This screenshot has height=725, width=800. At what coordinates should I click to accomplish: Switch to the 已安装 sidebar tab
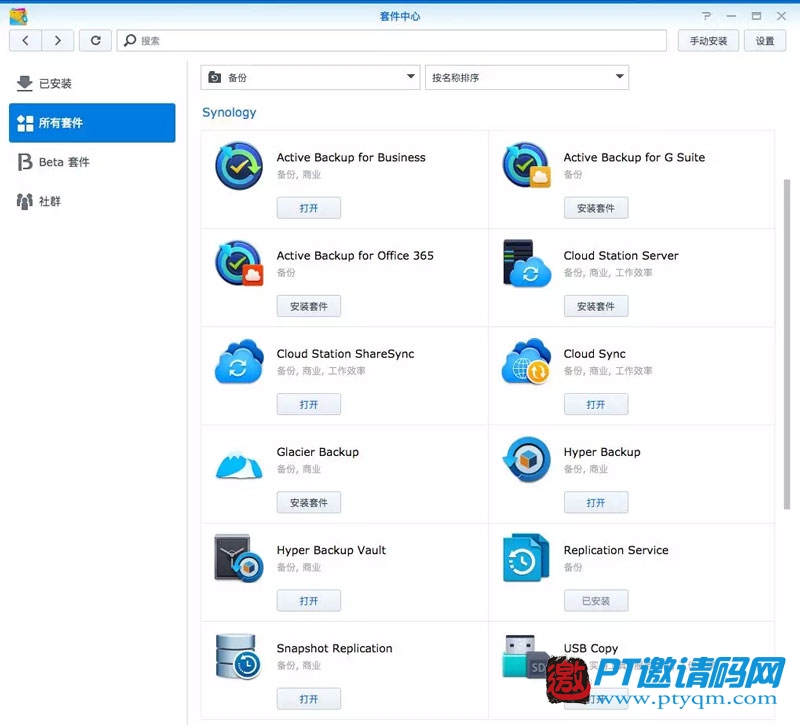55,84
